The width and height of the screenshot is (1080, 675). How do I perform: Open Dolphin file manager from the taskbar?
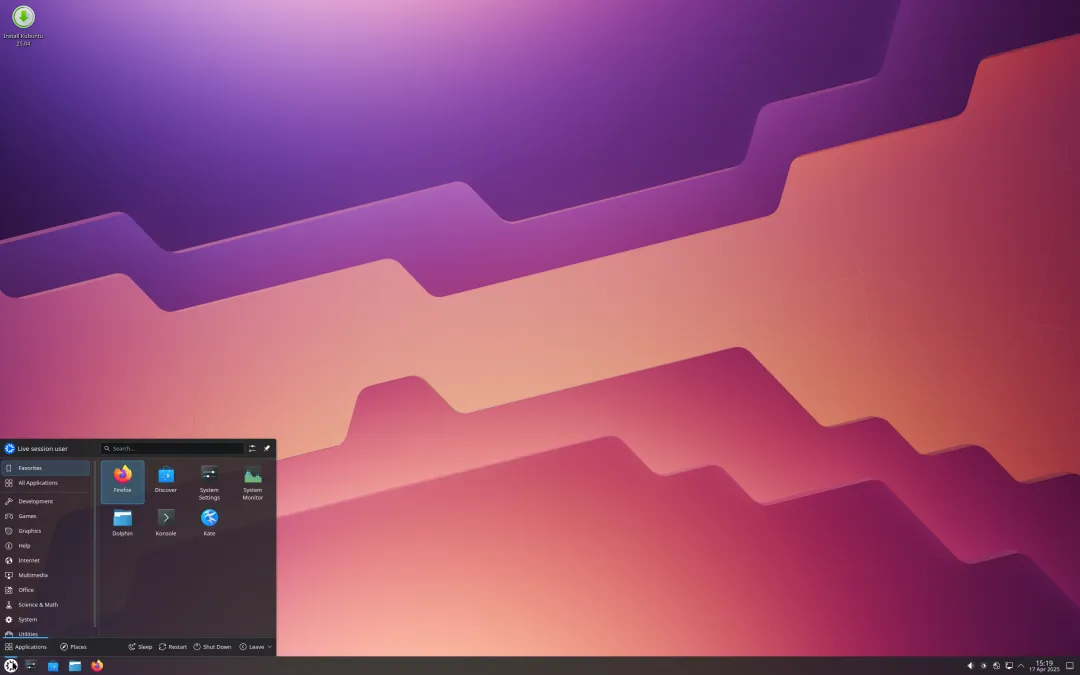(x=75, y=665)
